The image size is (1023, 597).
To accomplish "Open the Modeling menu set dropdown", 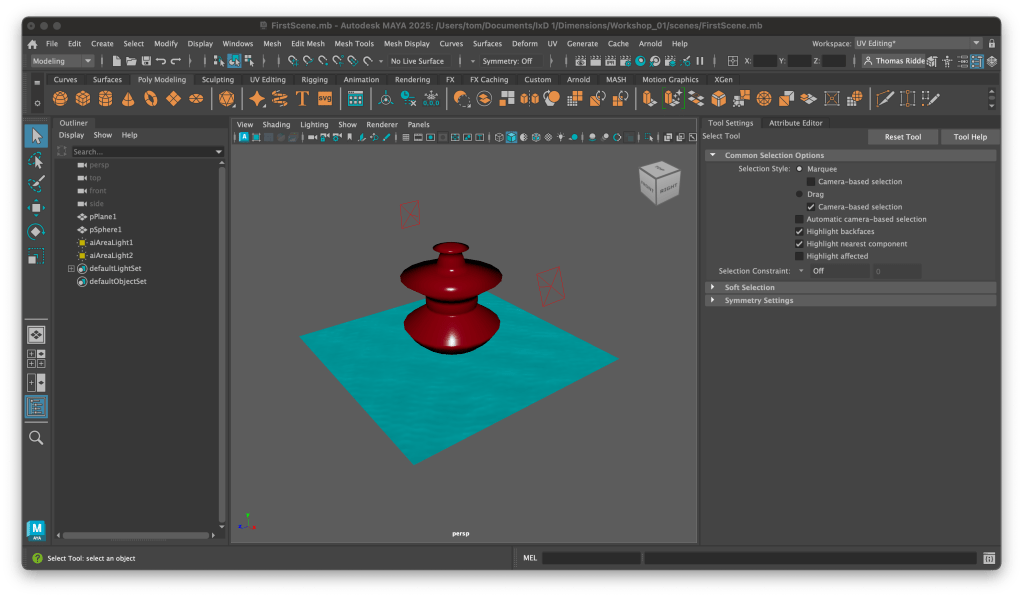I will 62,61.
